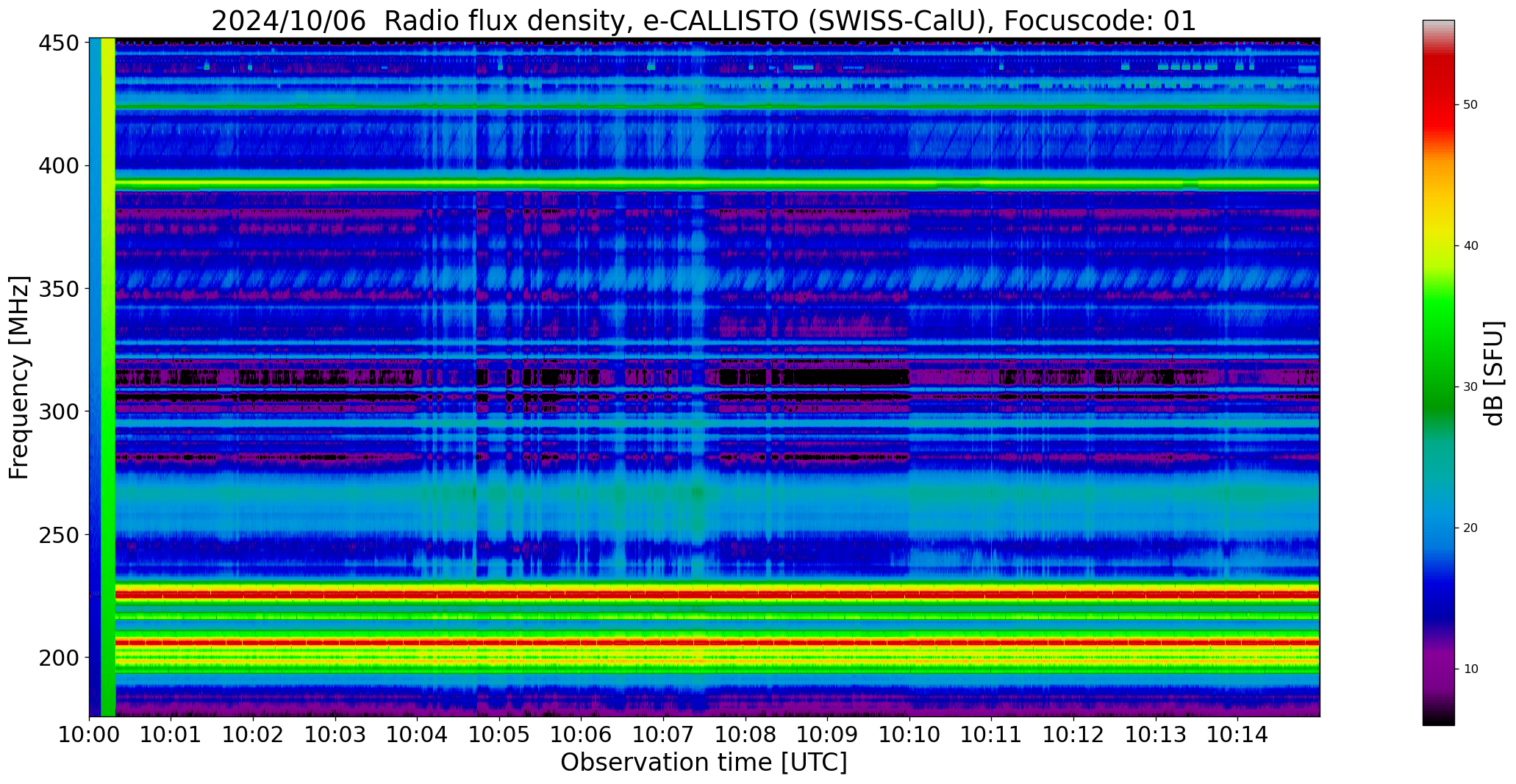Click the 10:08 time tick label

[746, 735]
